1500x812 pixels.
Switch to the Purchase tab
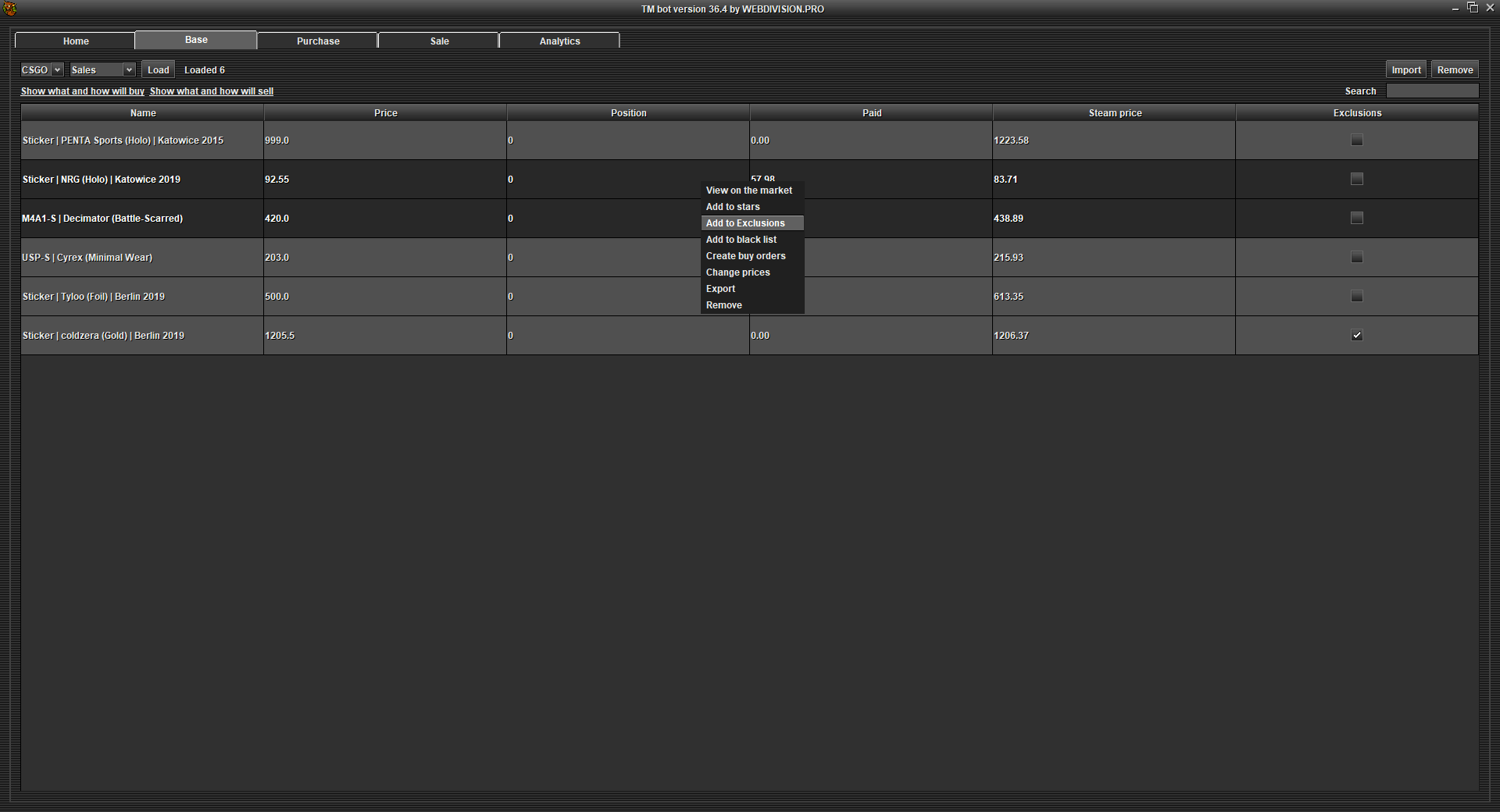[318, 41]
